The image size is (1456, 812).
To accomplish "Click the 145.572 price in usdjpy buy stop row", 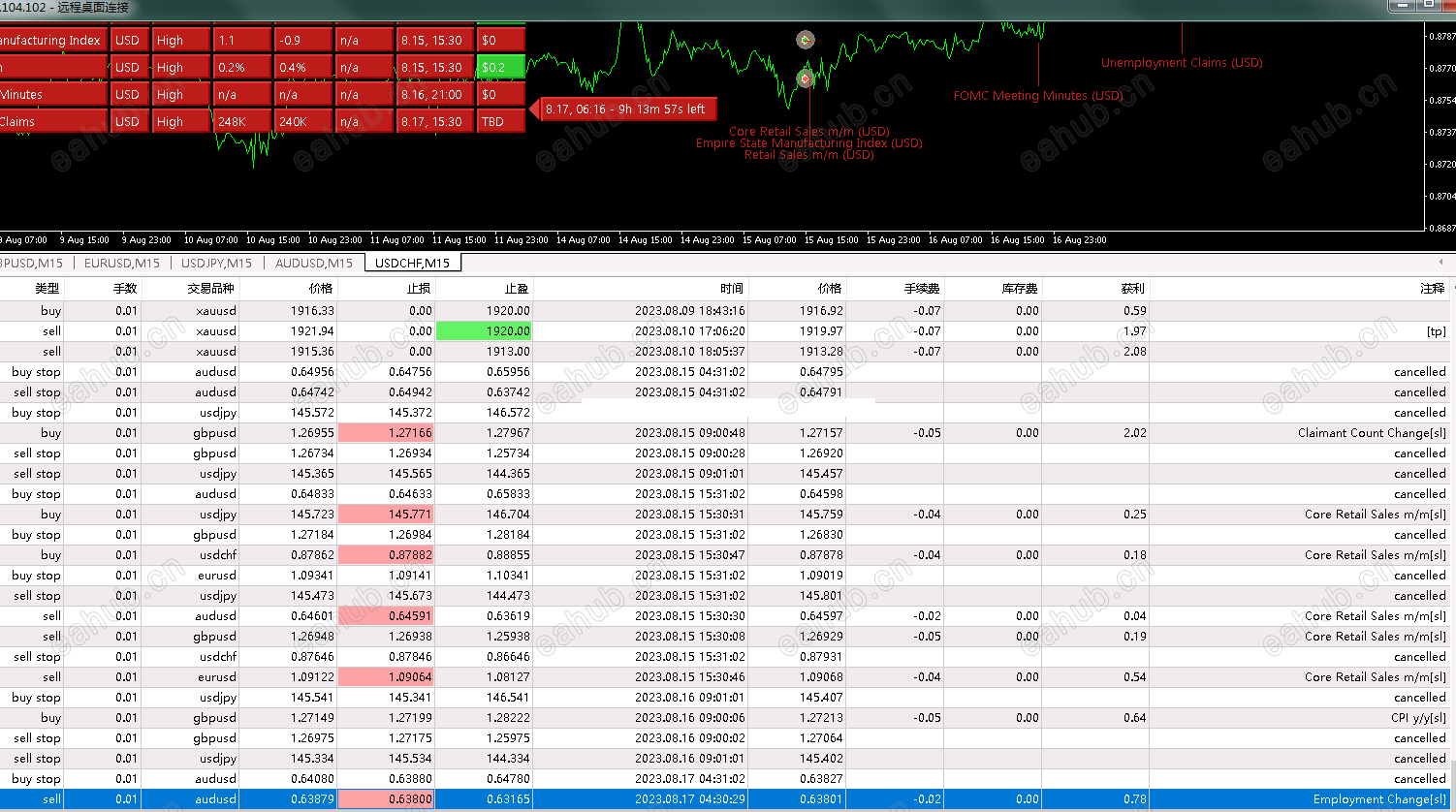I will [312, 412].
